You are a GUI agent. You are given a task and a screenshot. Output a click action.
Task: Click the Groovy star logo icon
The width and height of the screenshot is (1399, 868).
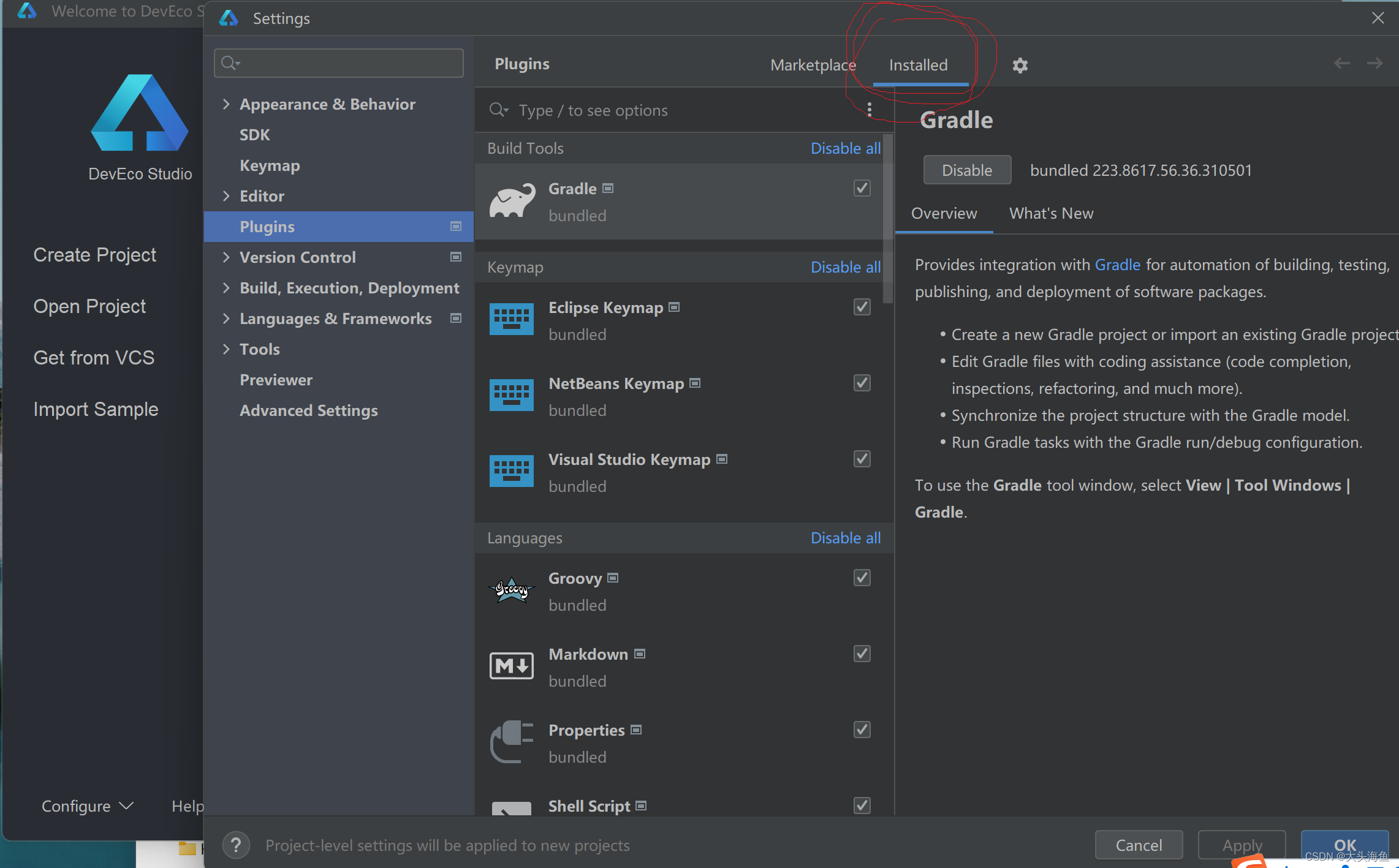click(x=512, y=591)
